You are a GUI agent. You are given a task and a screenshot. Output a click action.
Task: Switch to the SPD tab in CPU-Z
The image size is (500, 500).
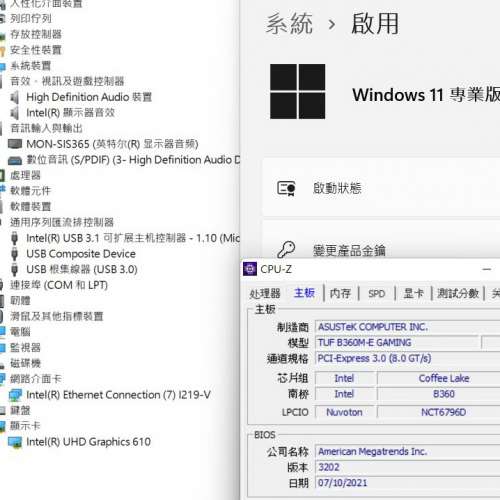point(377,294)
